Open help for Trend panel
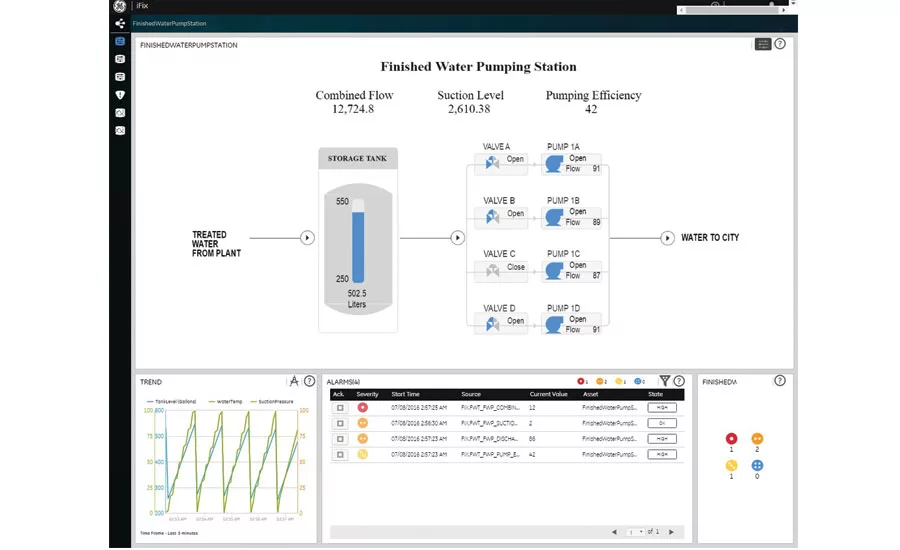This screenshot has width=900, height=550. 309,381
